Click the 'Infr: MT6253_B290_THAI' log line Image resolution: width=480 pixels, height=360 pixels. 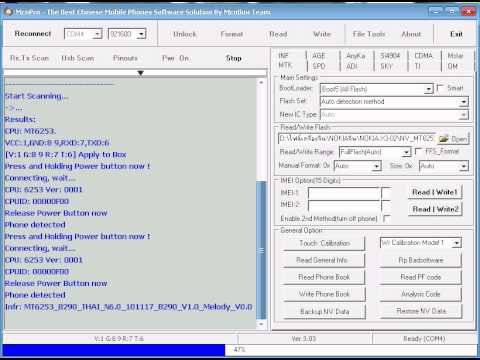[129, 307]
